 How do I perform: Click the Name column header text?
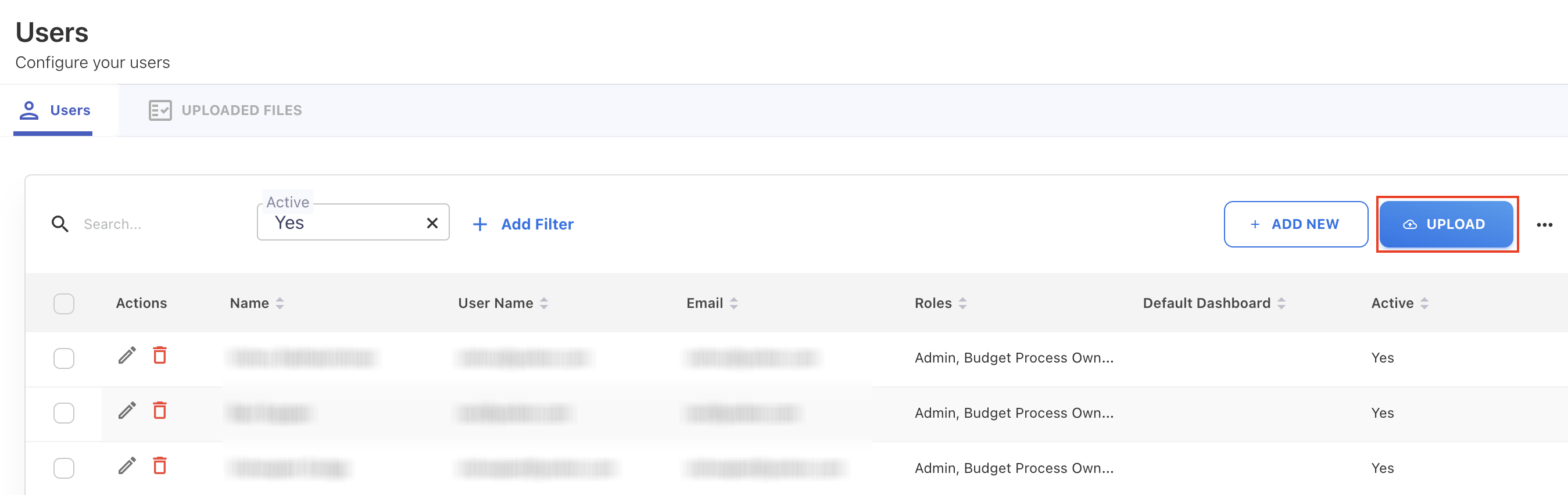pos(249,303)
